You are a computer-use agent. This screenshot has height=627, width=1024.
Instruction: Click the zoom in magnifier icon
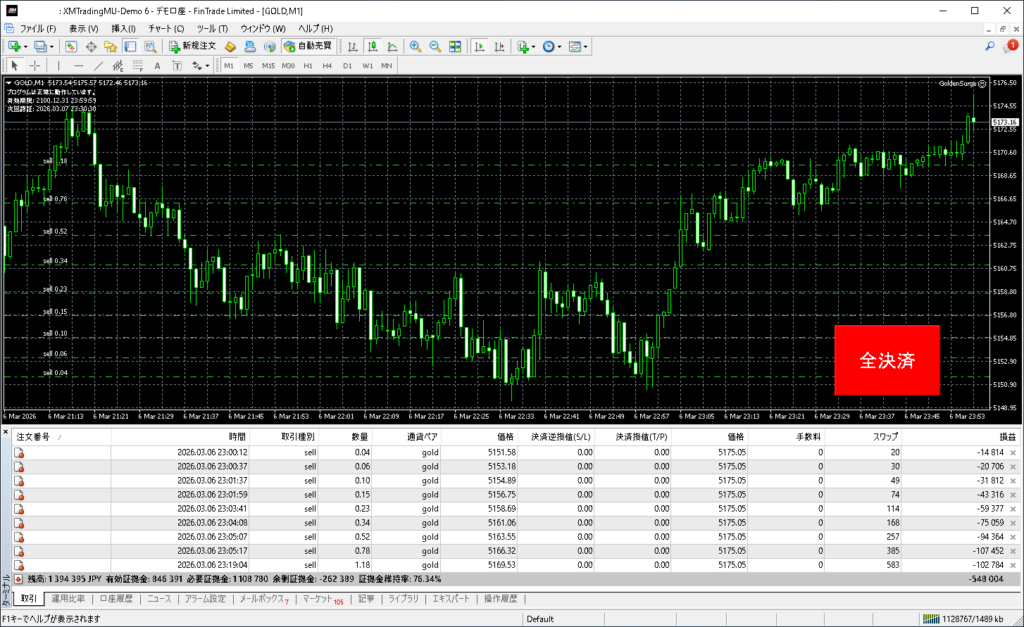click(415, 47)
